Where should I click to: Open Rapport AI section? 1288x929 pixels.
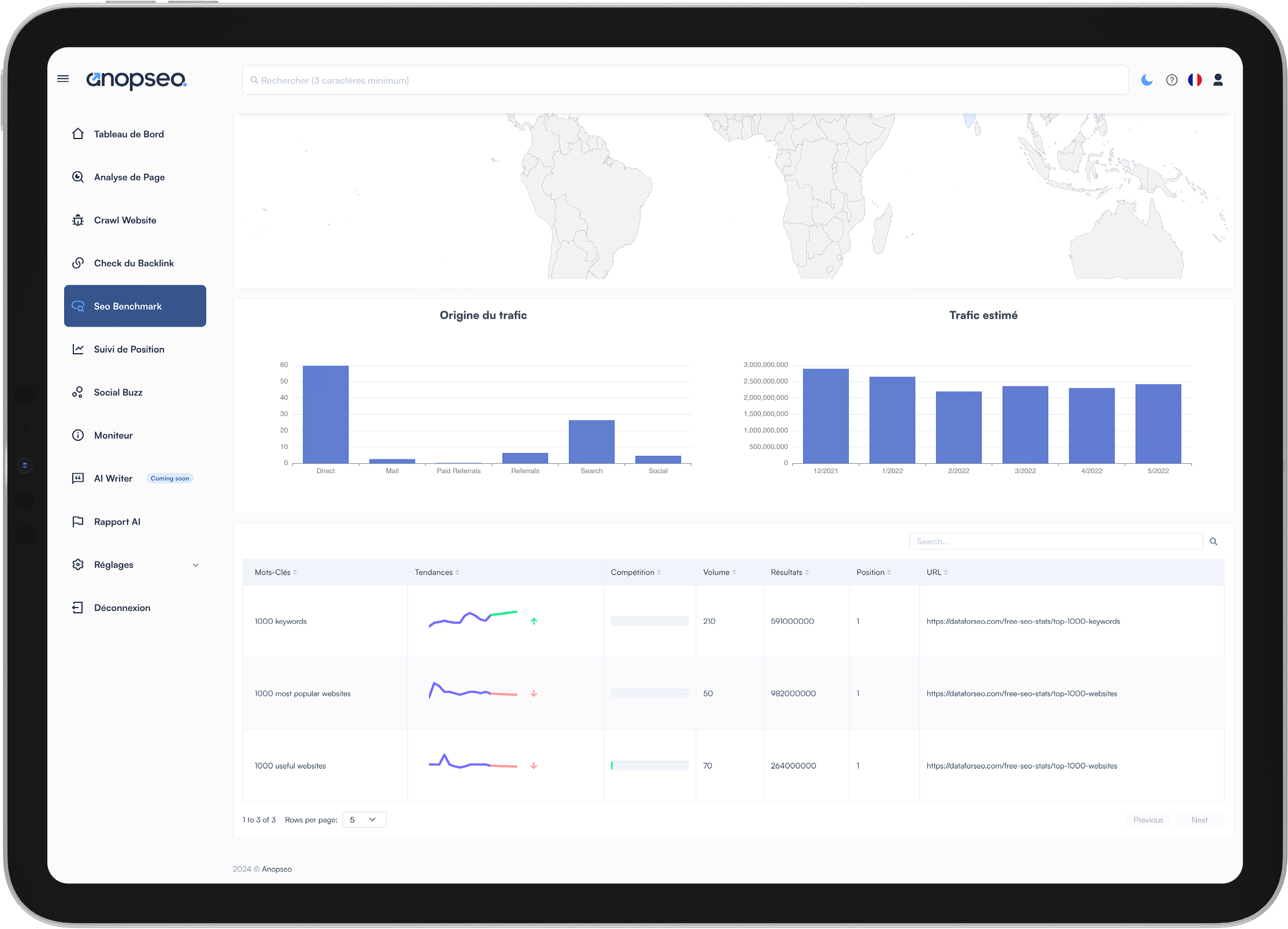click(116, 521)
